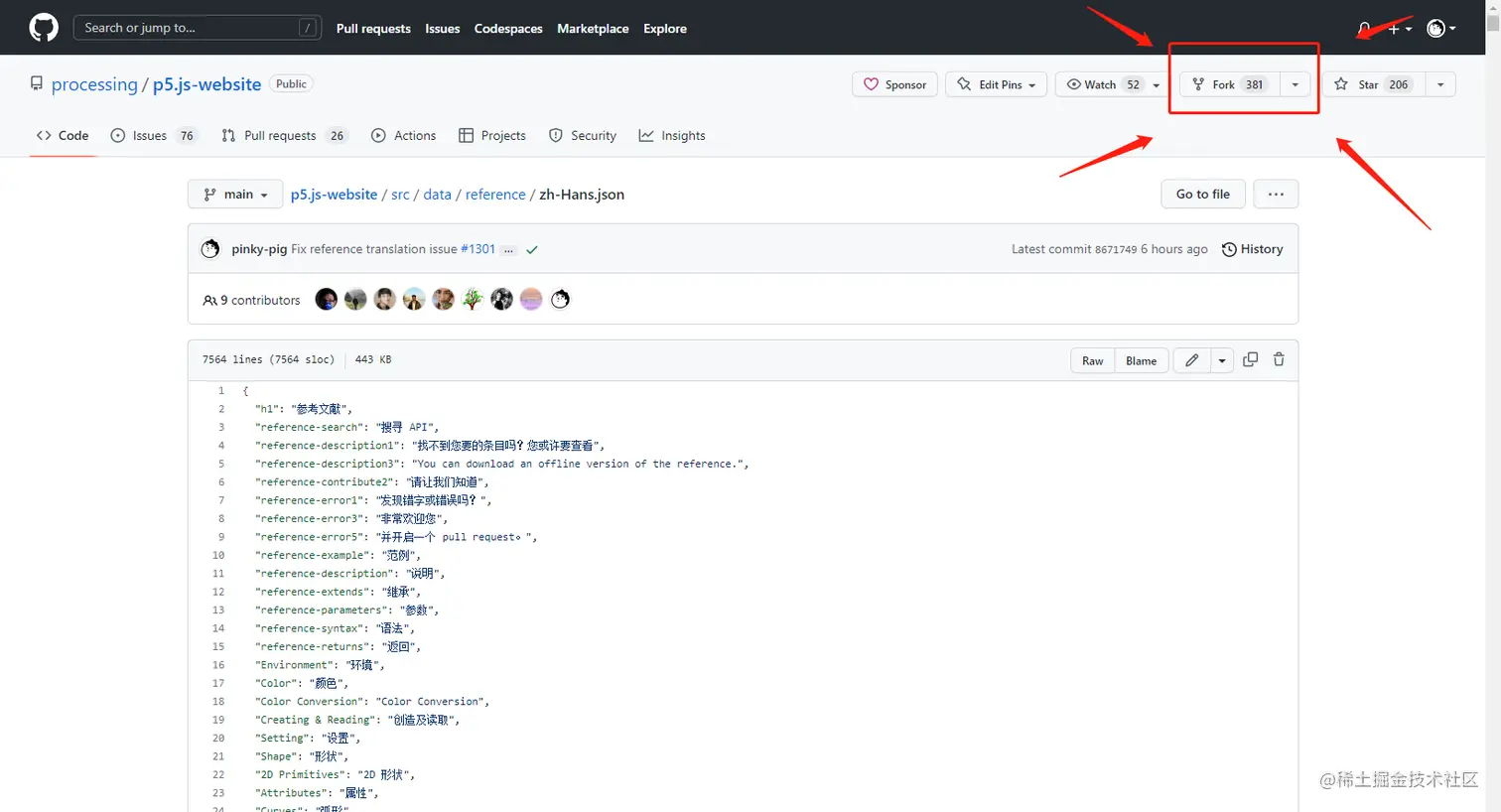Click the "Color Conversion" code line
Image resolution: width=1501 pixels, height=812 pixels.
tap(372, 702)
